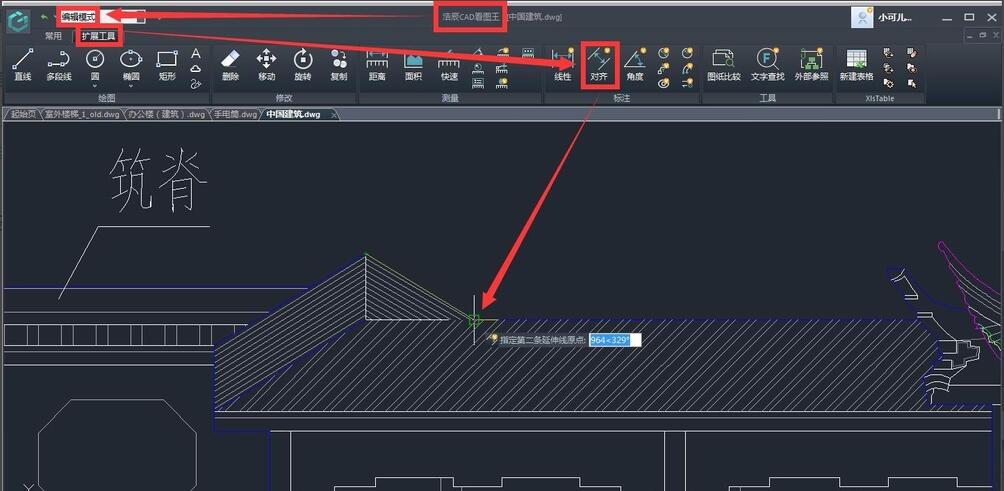Switch to the 起始页 start page tab

point(23,115)
